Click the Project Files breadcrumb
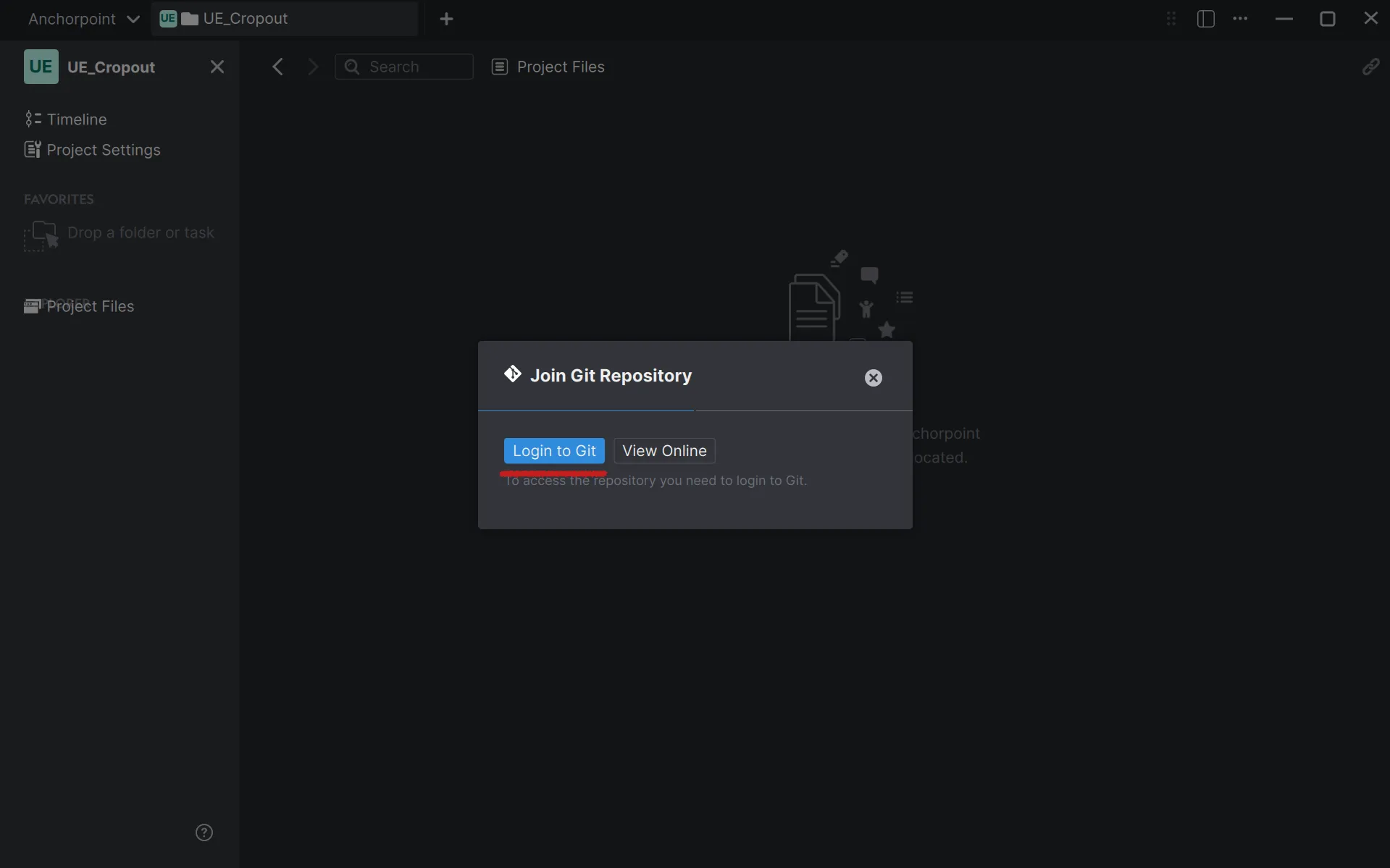This screenshot has width=1390, height=868. 548,67
